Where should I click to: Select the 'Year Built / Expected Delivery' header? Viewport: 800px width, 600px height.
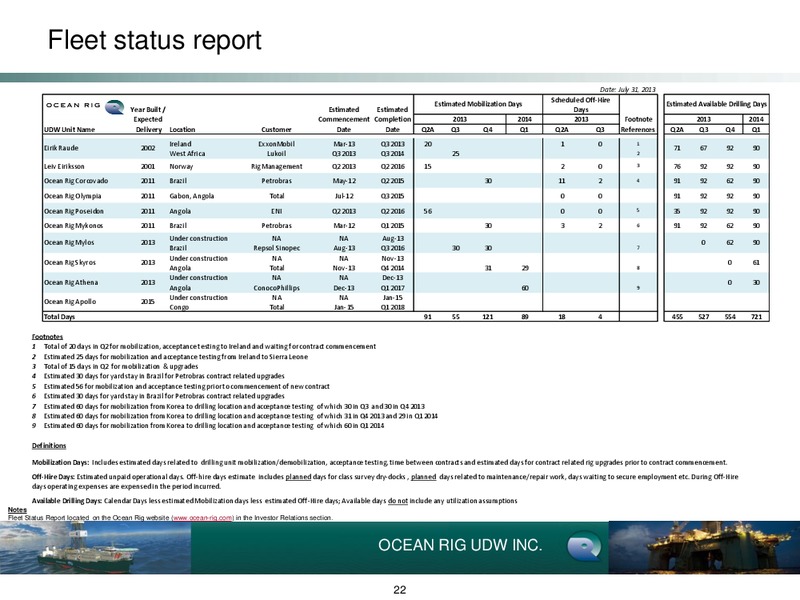pyautogui.click(x=148, y=119)
